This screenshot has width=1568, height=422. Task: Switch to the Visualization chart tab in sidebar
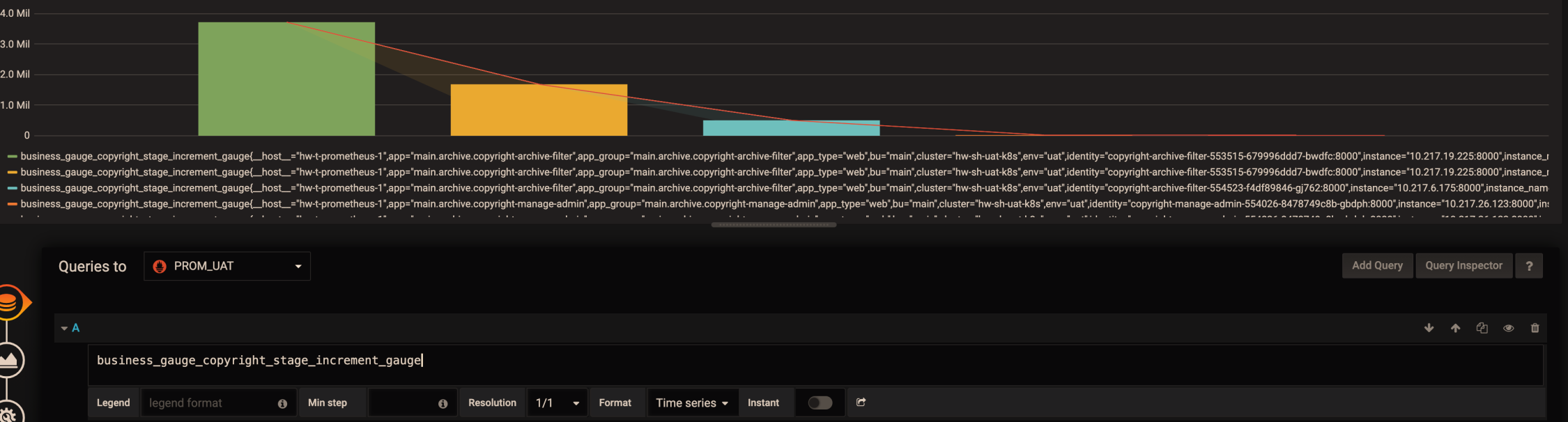tap(10, 360)
